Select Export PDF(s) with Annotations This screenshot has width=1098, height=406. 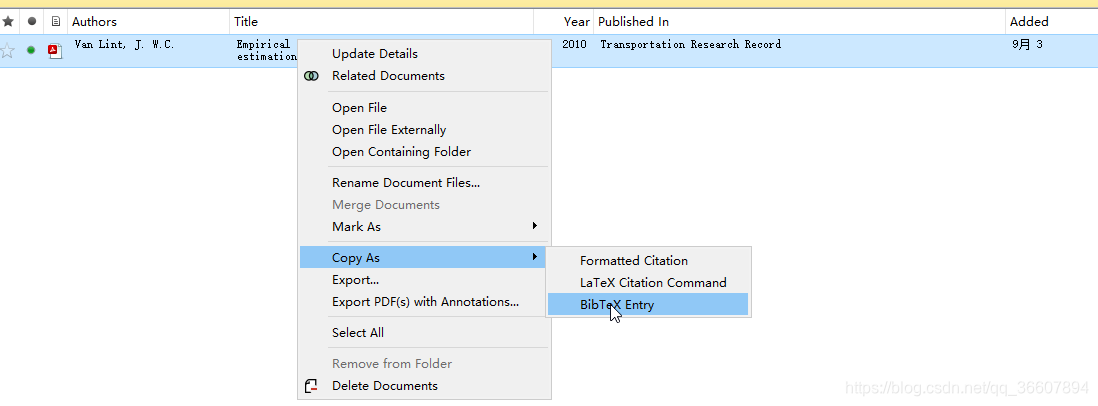click(425, 302)
